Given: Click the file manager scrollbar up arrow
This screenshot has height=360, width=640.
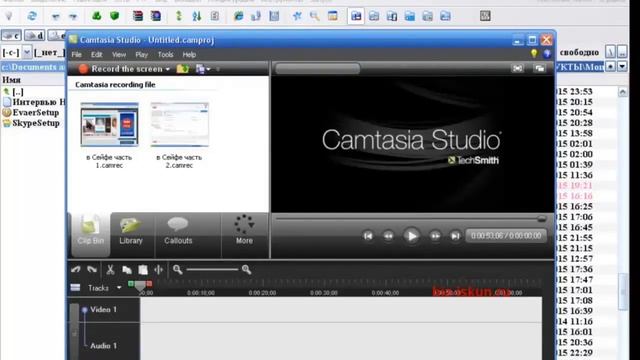Looking at the screenshot, I should pyautogui.click(x=622, y=92).
